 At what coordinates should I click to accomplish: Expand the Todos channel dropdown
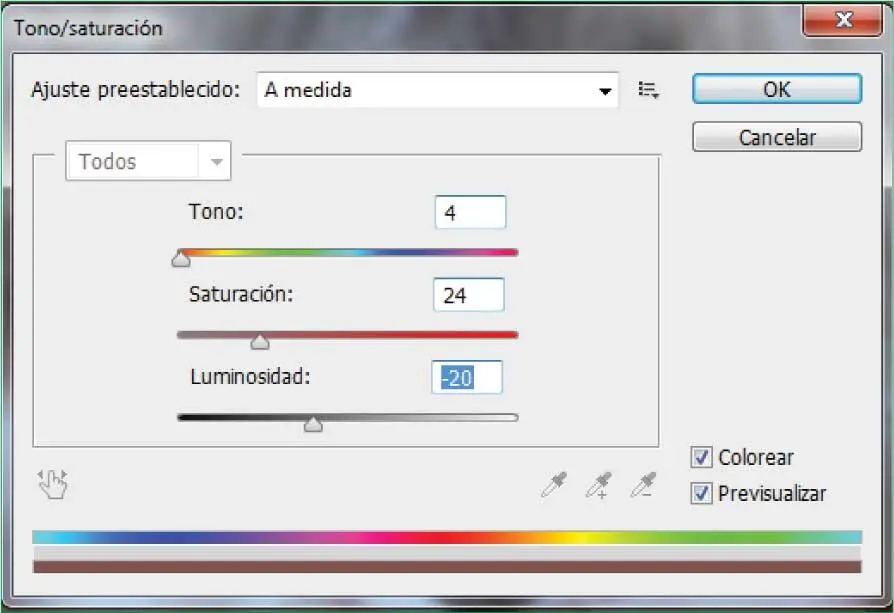(x=148, y=162)
